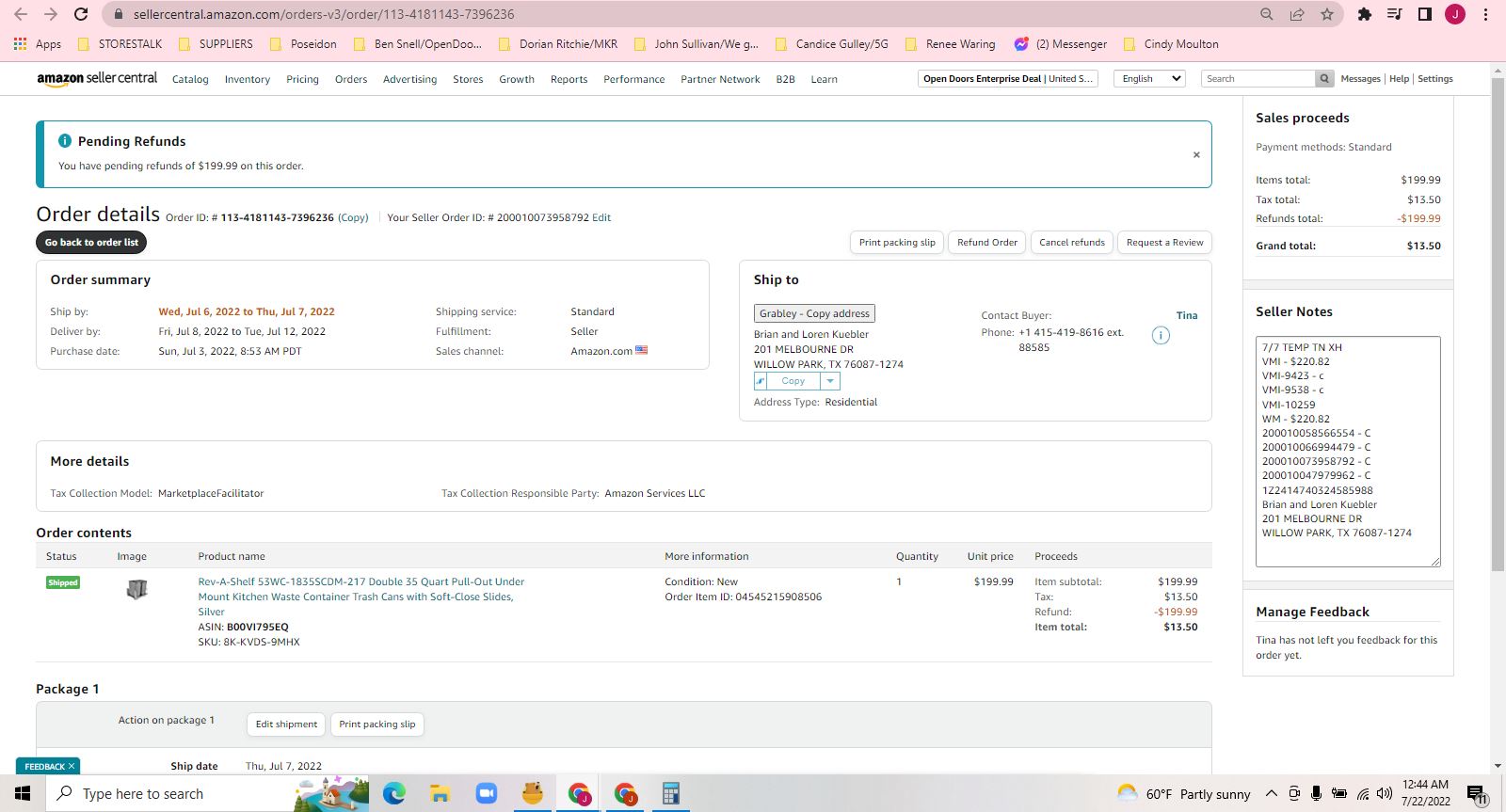This screenshot has height=812, width=1506.
Task: Open the Rev-A-Shelf product title link
Action: point(360,597)
